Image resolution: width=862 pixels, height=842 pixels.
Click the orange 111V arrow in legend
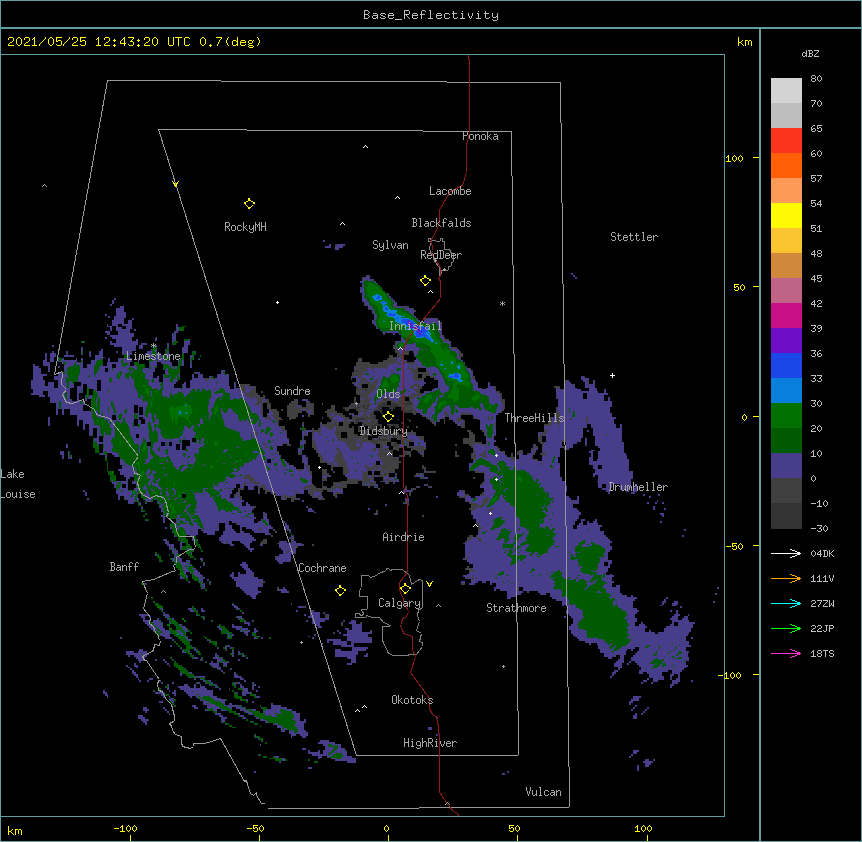point(786,578)
